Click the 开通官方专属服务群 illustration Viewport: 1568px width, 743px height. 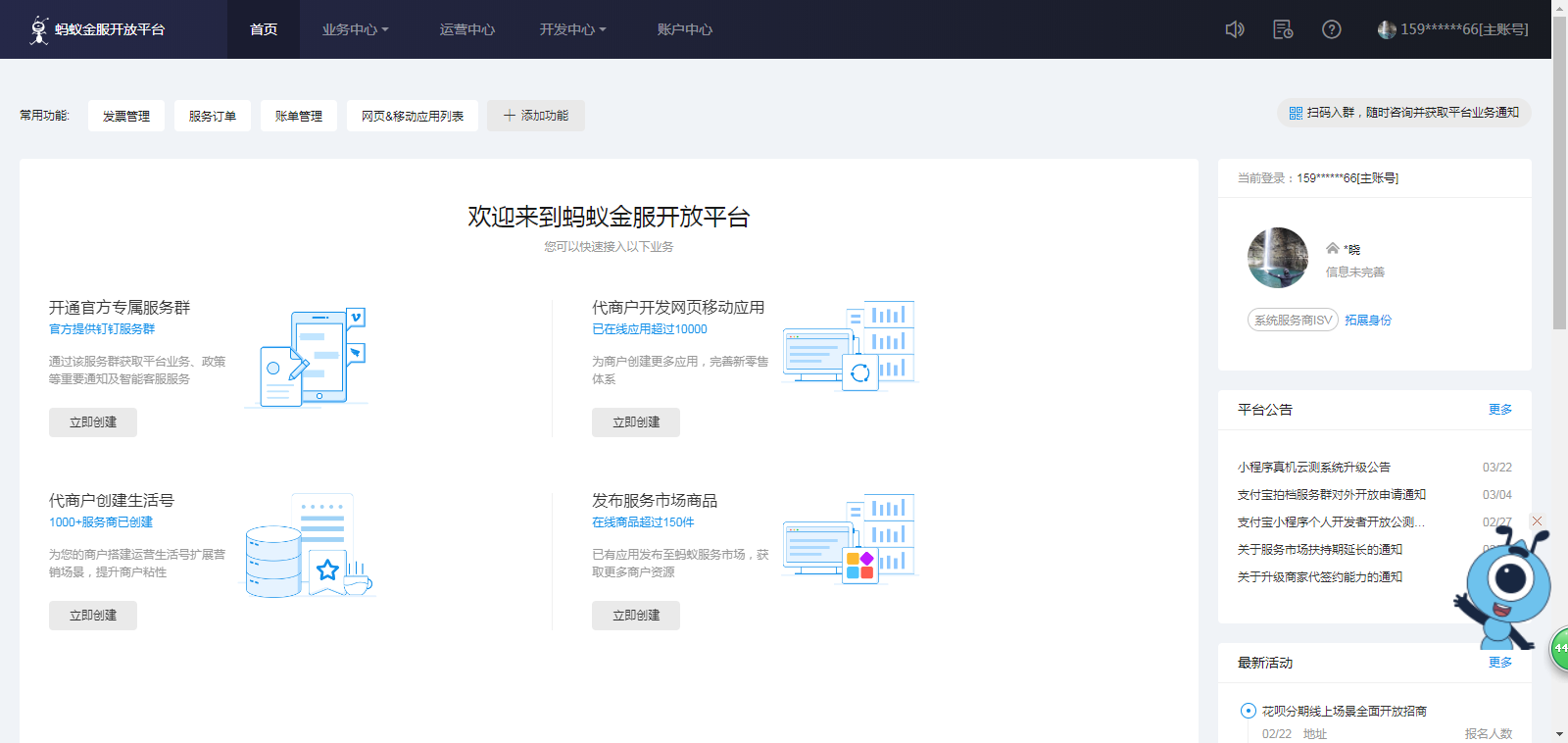307,358
